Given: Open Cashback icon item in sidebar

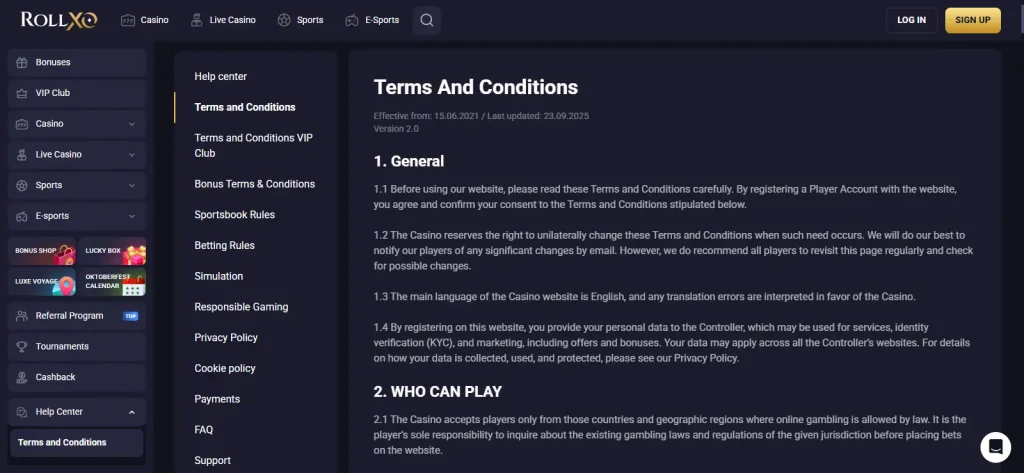Looking at the screenshot, I should point(22,378).
